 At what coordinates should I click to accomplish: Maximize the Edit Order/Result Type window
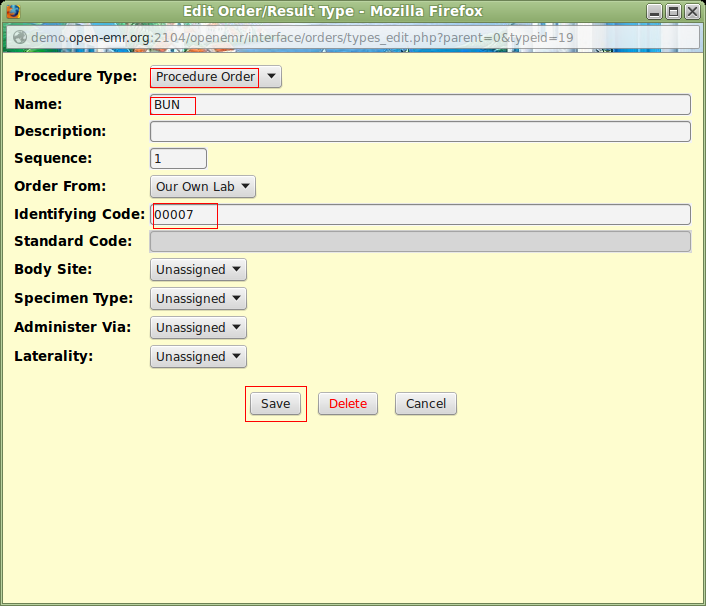click(x=673, y=12)
